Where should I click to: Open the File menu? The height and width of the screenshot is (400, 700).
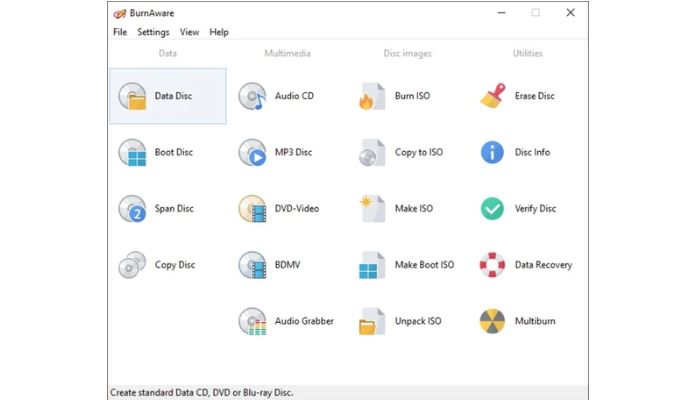[120, 32]
